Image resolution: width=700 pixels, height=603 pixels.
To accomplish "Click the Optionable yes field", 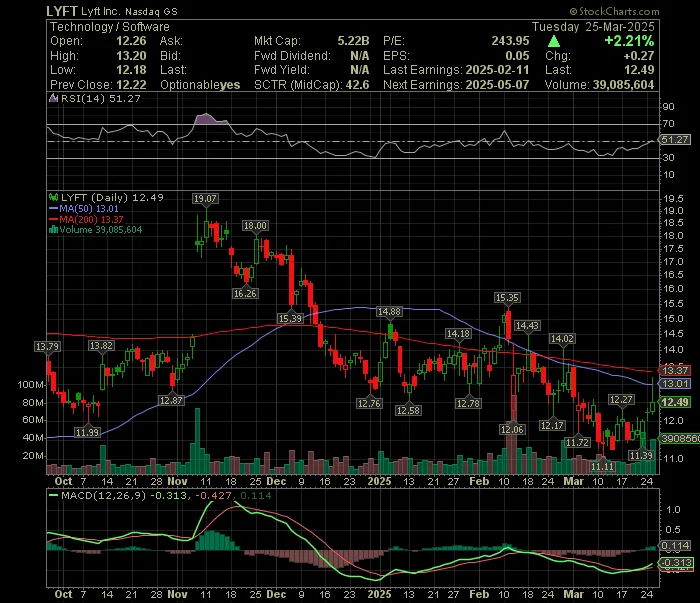I will 200,85.
